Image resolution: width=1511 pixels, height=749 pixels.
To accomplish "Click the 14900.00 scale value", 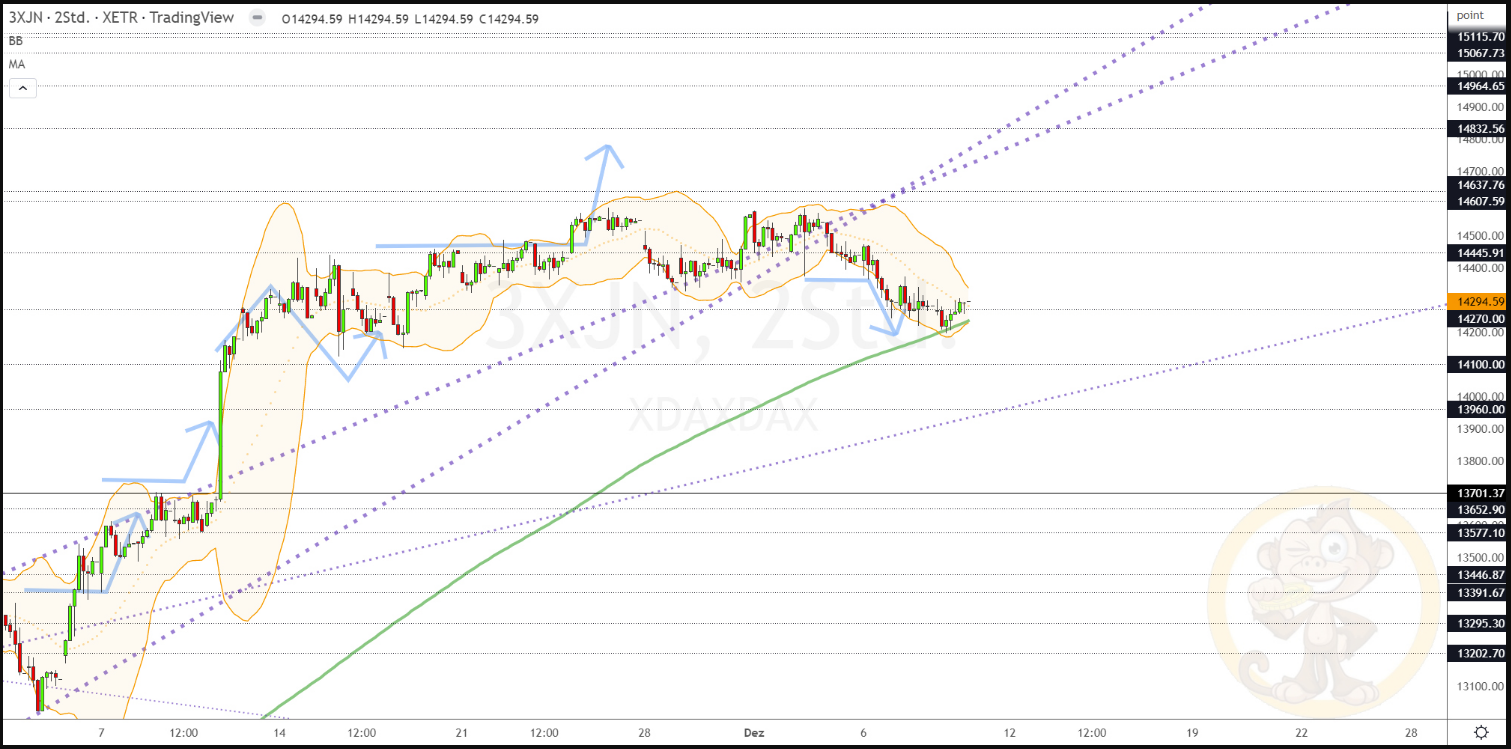I will click(x=1481, y=107).
